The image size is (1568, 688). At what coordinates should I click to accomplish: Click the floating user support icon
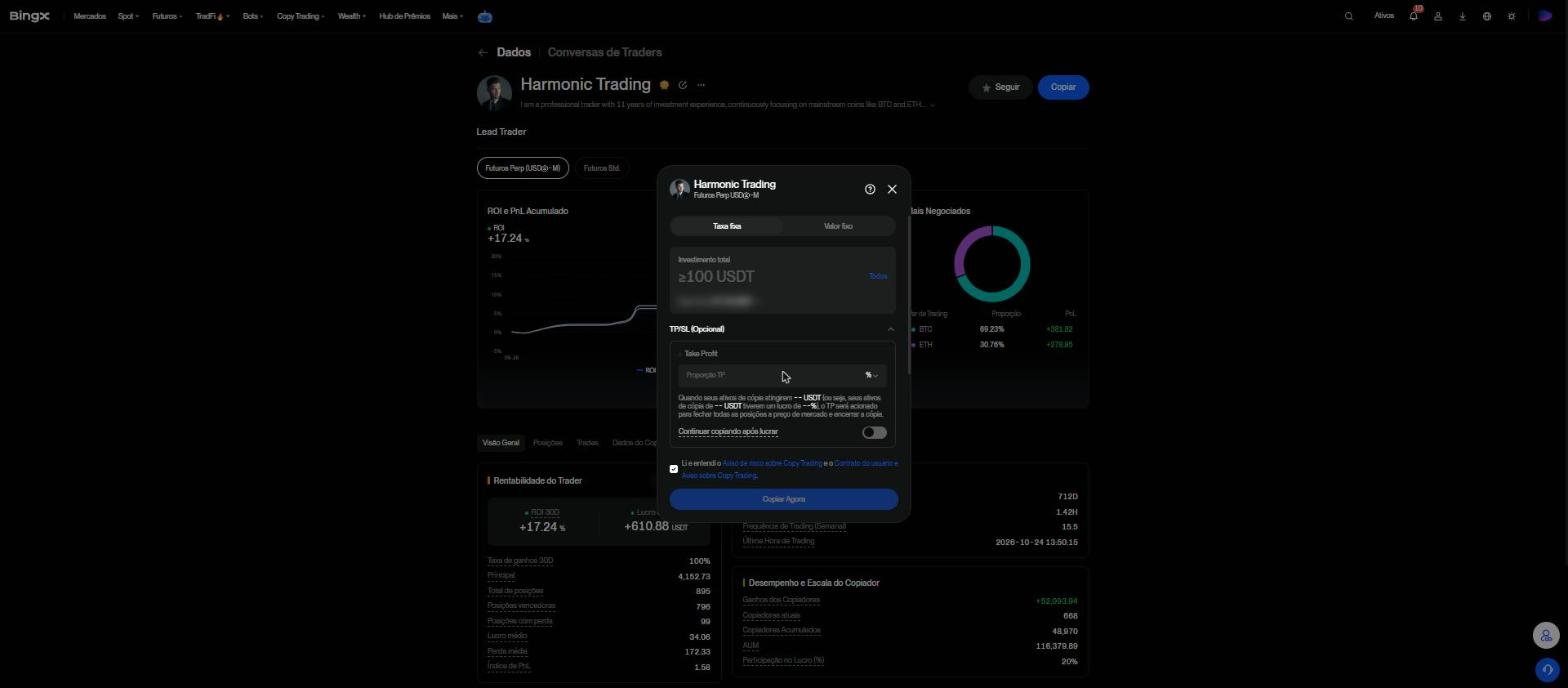tap(1546, 635)
